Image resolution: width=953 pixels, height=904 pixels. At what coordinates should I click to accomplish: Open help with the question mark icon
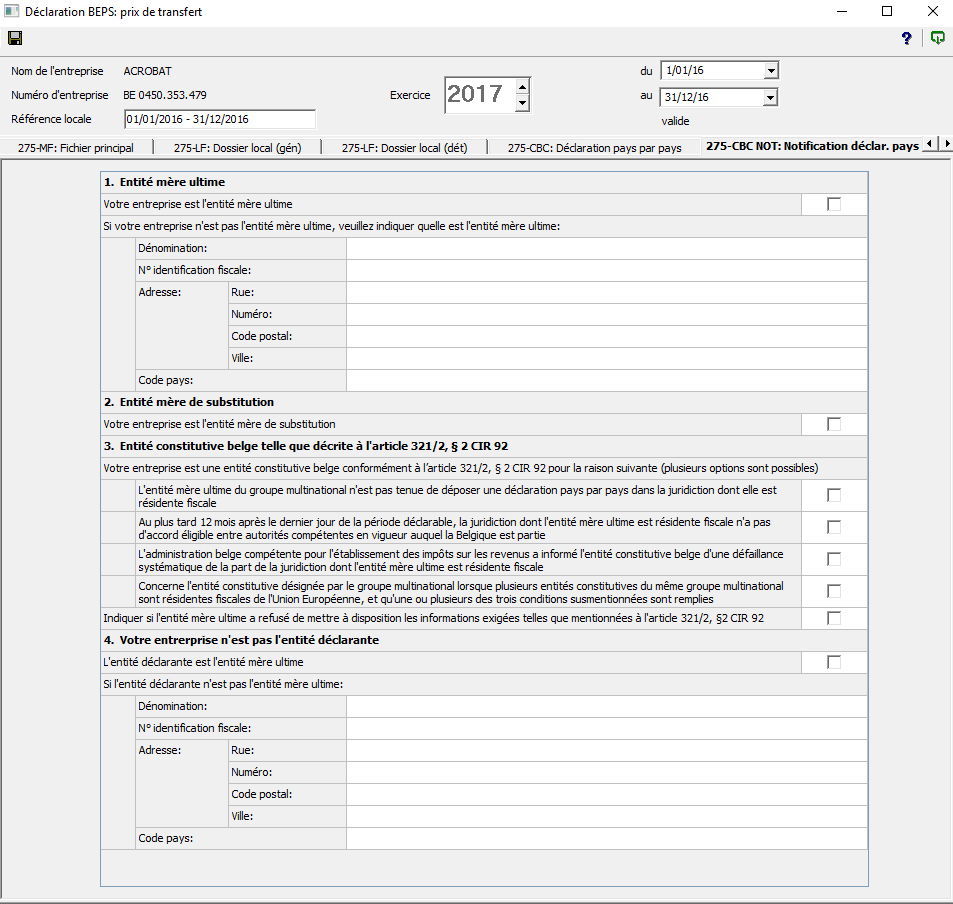tap(906, 38)
